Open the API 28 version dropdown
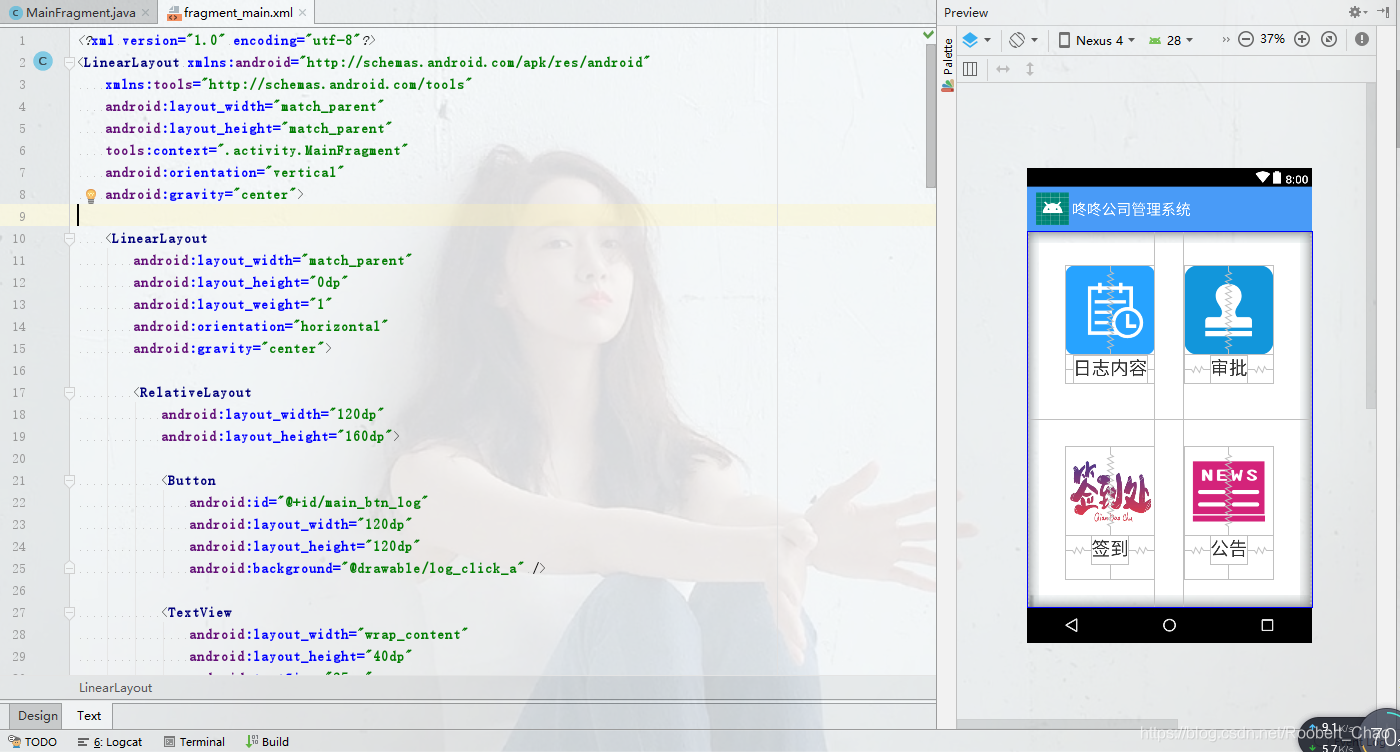 (x=1171, y=40)
